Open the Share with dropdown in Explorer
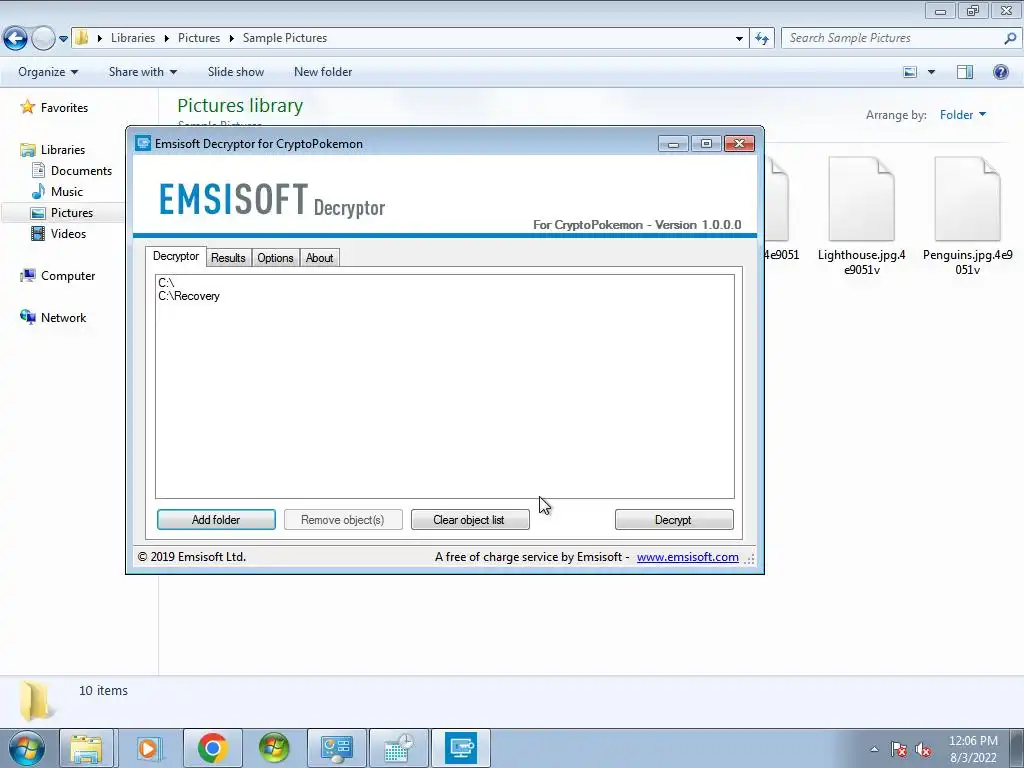The height and width of the screenshot is (768, 1024). pos(142,72)
